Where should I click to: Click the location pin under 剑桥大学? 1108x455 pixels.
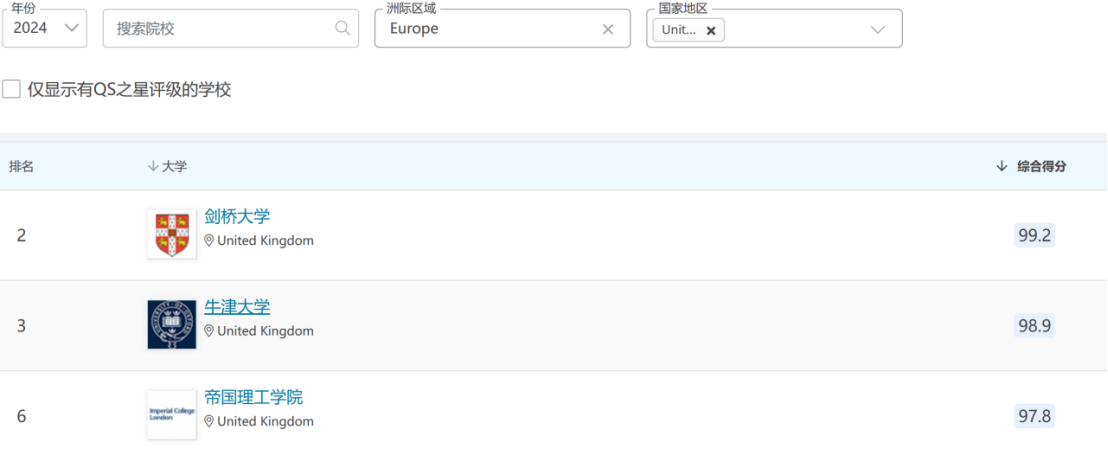click(208, 241)
